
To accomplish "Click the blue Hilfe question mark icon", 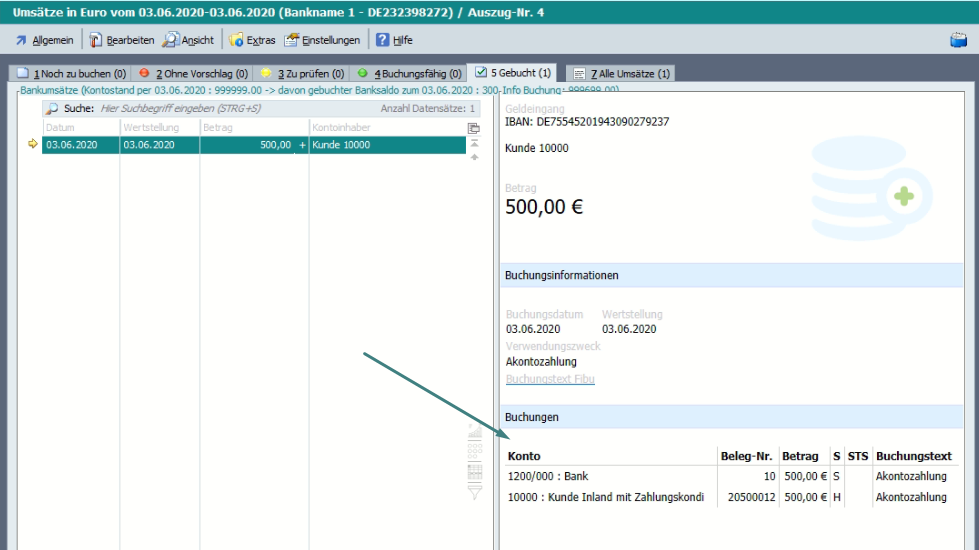I will (382, 40).
